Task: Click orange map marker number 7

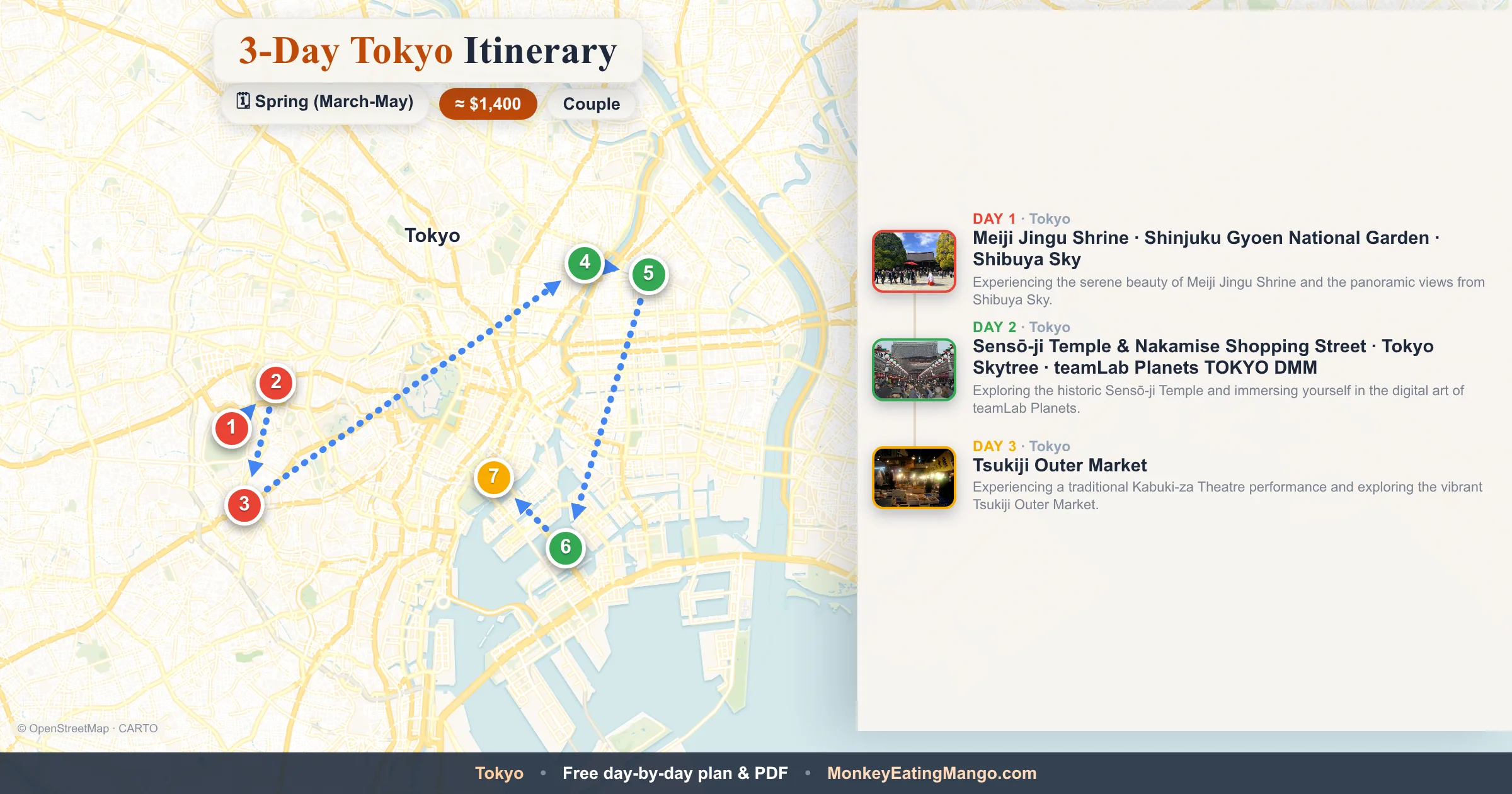Action: coord(493,477)
